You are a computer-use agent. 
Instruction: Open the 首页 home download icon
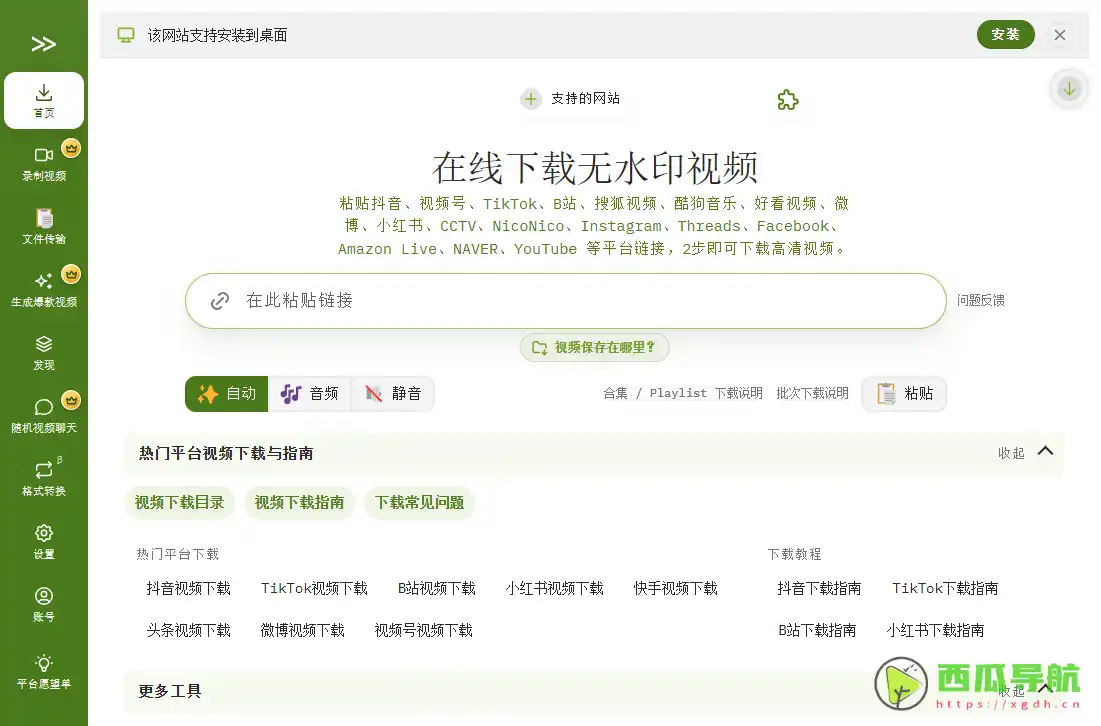(44, 100)
